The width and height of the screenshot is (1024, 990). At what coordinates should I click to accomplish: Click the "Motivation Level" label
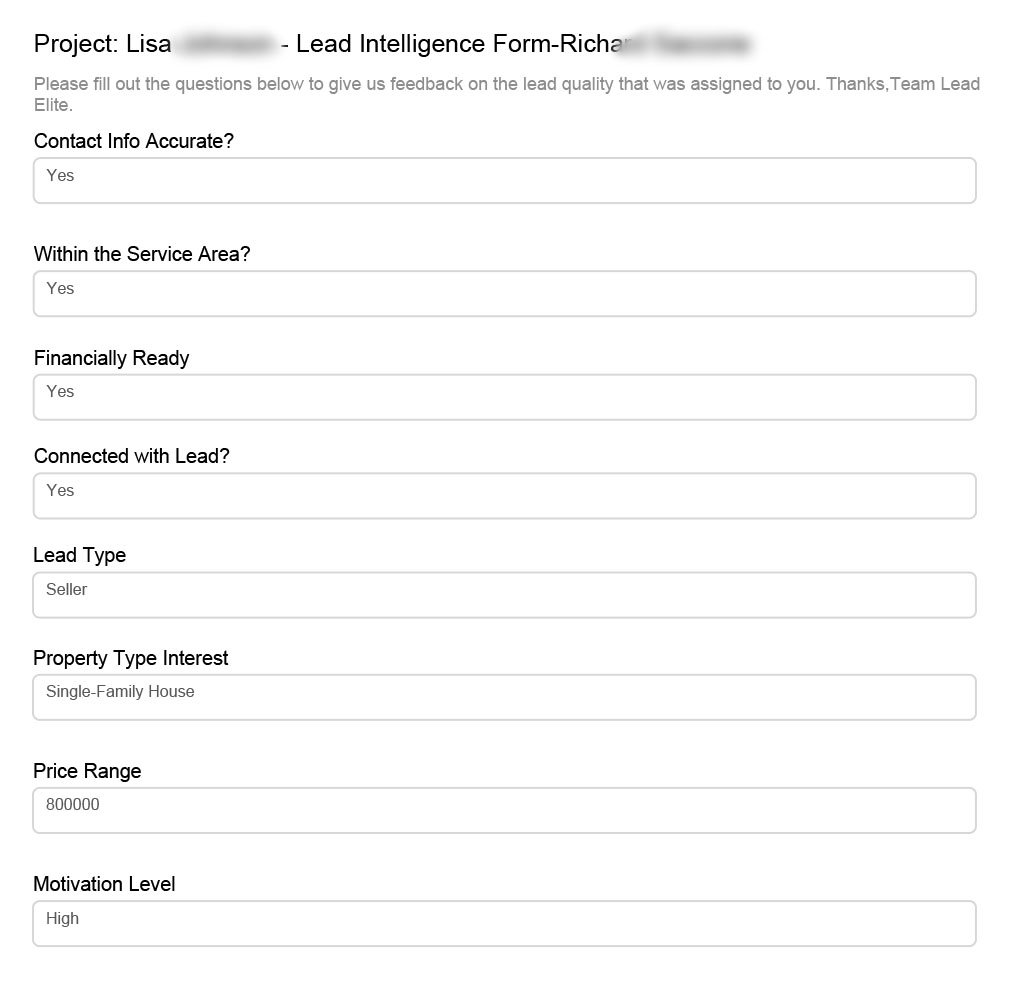(x=104, y=884)
